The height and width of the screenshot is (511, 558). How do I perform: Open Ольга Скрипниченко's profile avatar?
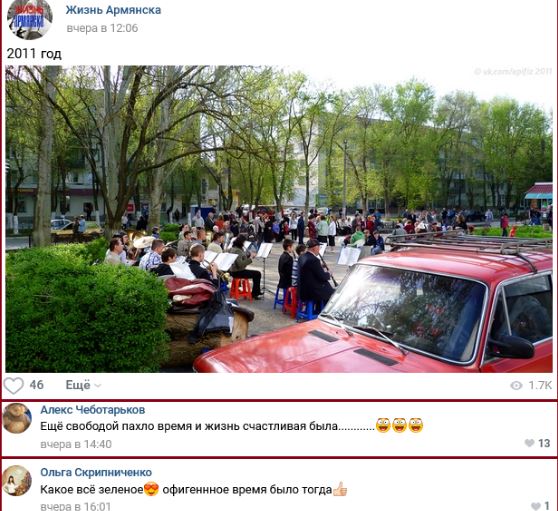[17, 481]
